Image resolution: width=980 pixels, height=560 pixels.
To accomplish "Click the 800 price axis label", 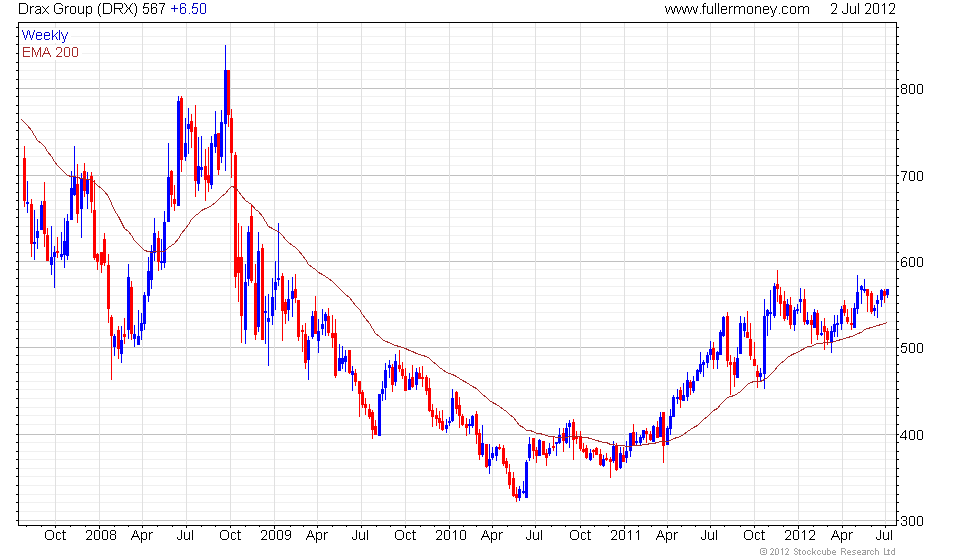I will pos(911,89).
